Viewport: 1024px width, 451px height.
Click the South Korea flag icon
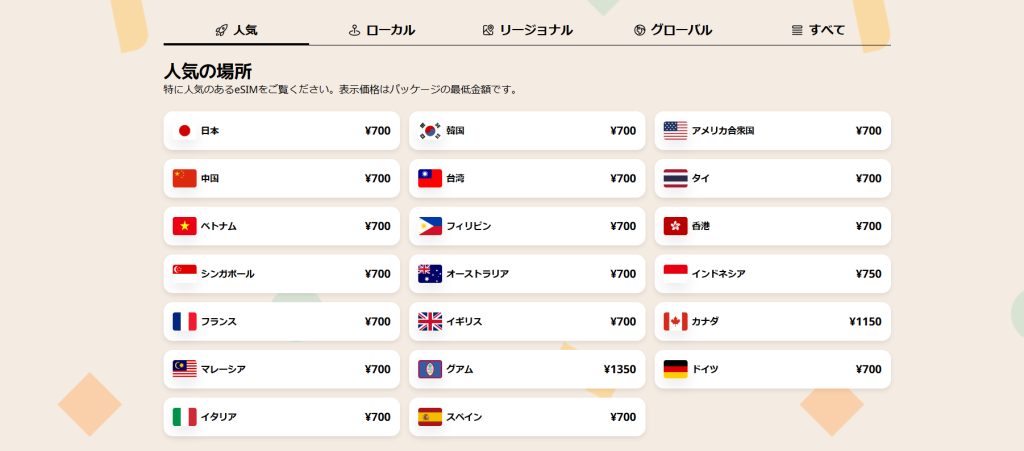click(x=430, y=131)
